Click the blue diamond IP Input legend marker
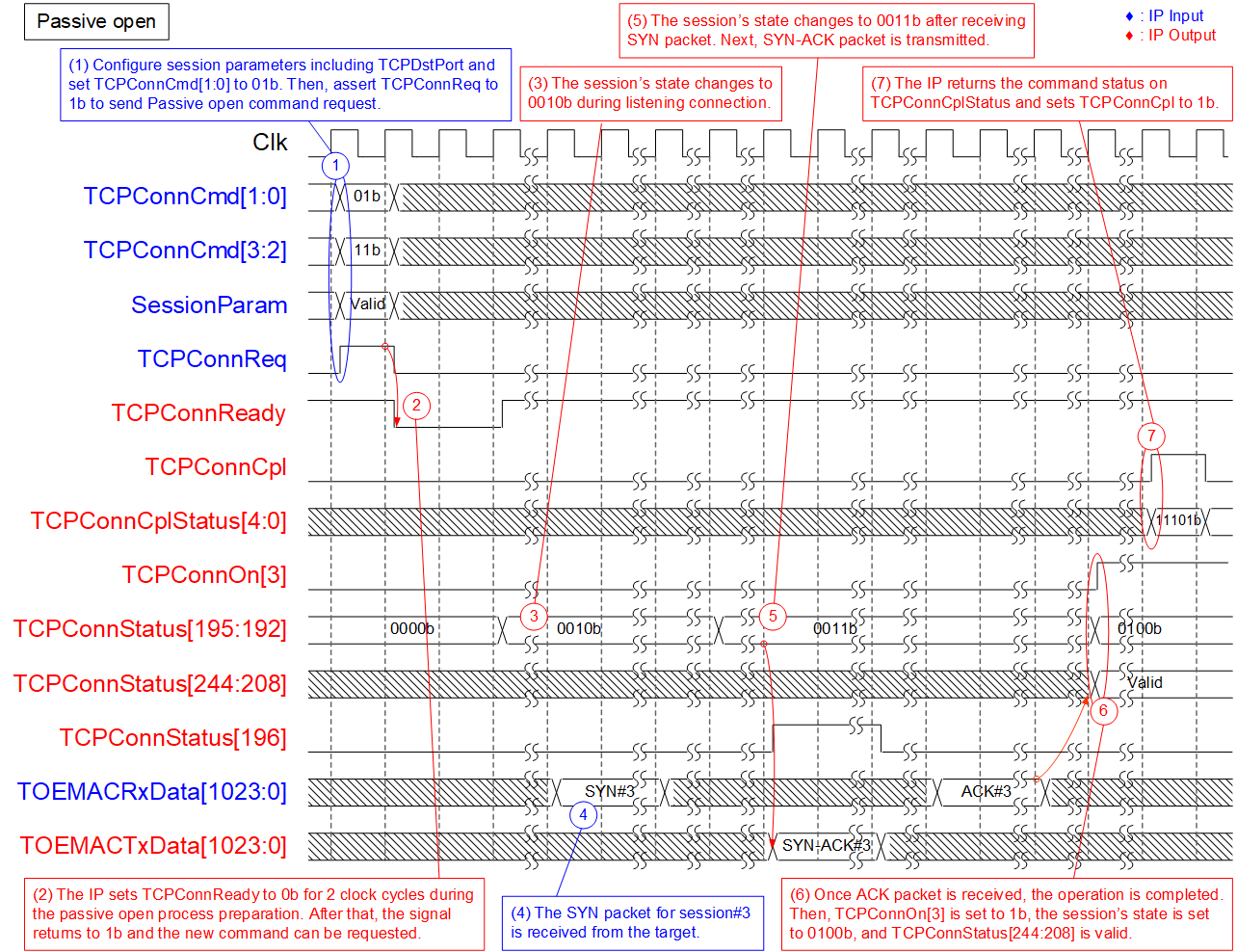 (x=1129, y=16)
